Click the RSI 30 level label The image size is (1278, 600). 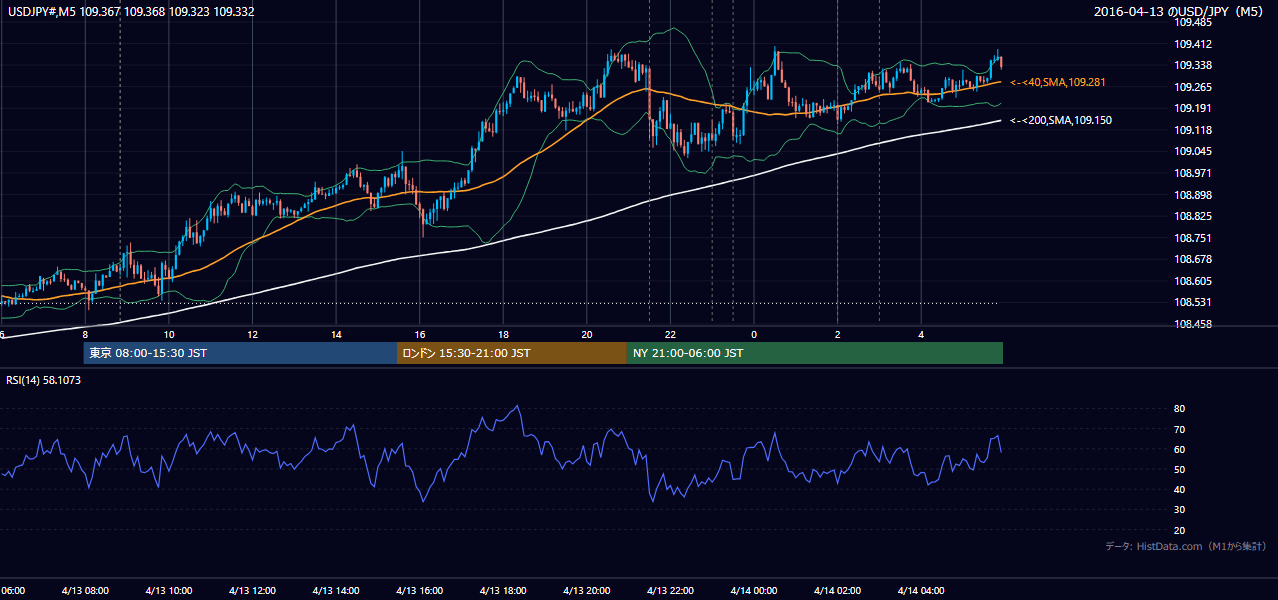click(1180, 510)
